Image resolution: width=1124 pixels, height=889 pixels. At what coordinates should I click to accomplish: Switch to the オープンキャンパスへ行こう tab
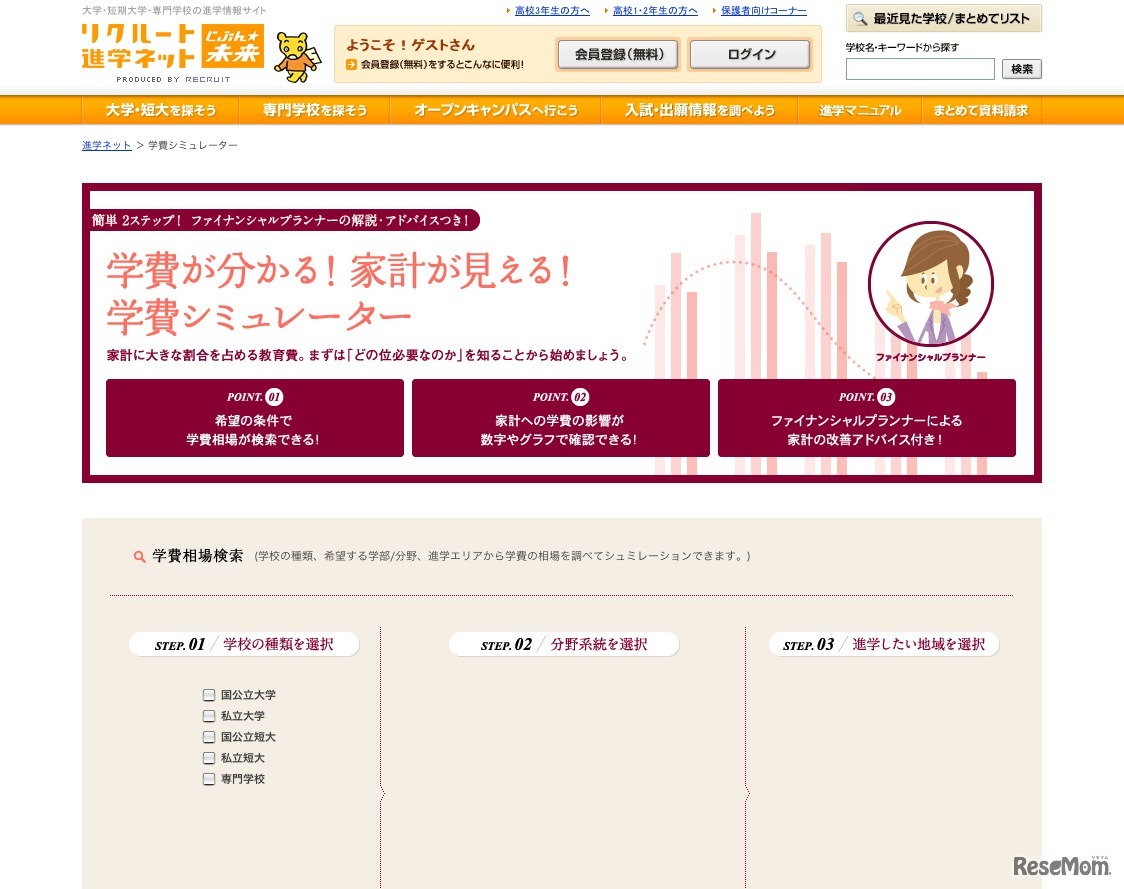[494, 110]
